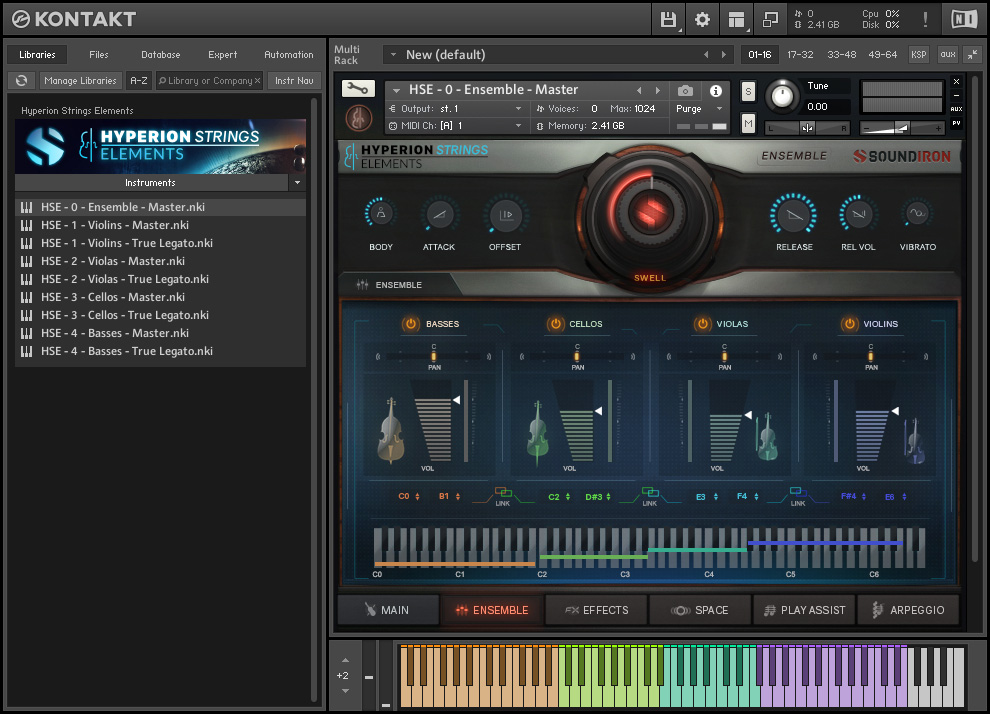Click the Rel Vol knob

(x=858, y=215)
